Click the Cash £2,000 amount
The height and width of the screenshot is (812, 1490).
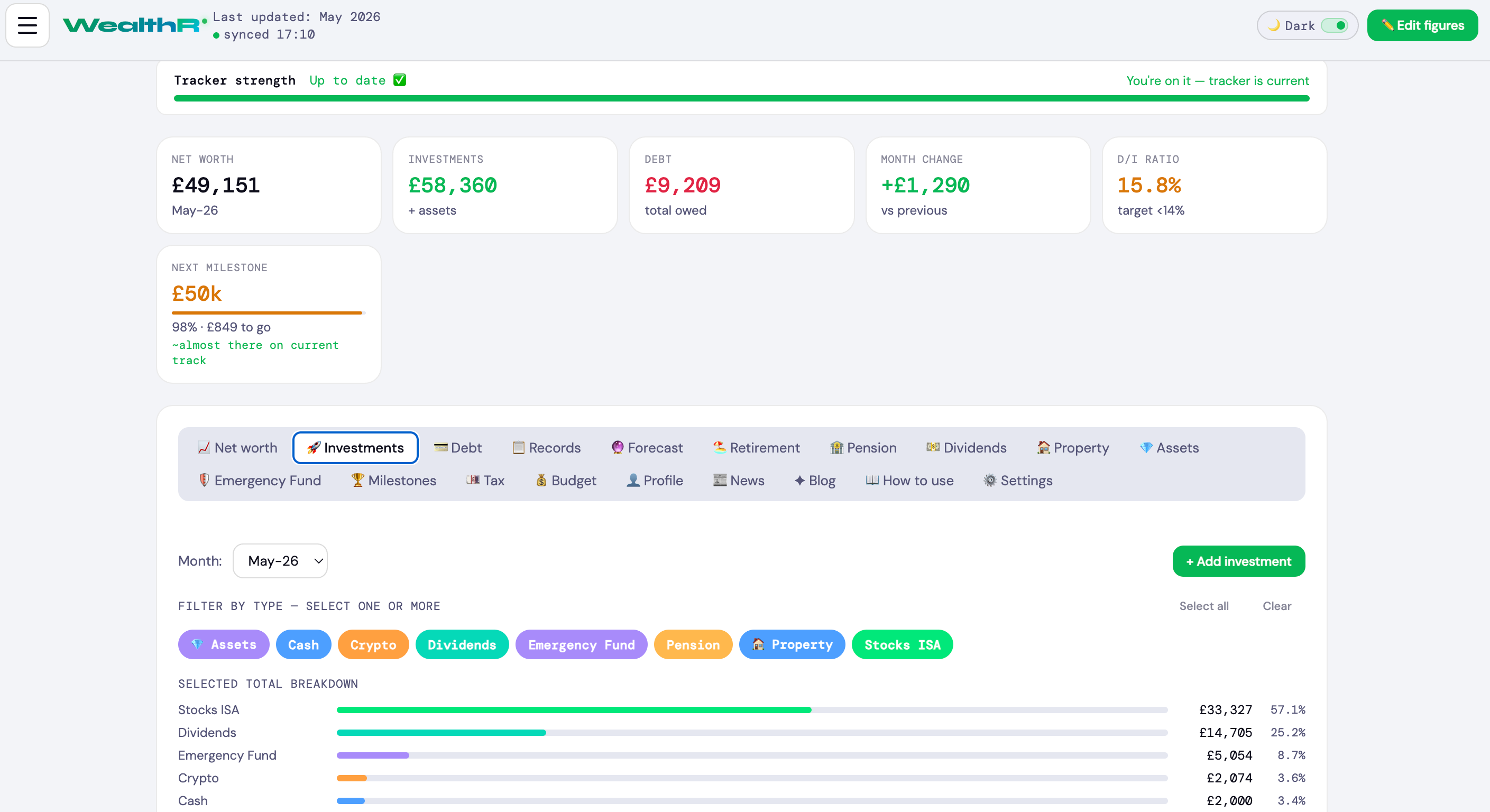[x=1229, y=800]
